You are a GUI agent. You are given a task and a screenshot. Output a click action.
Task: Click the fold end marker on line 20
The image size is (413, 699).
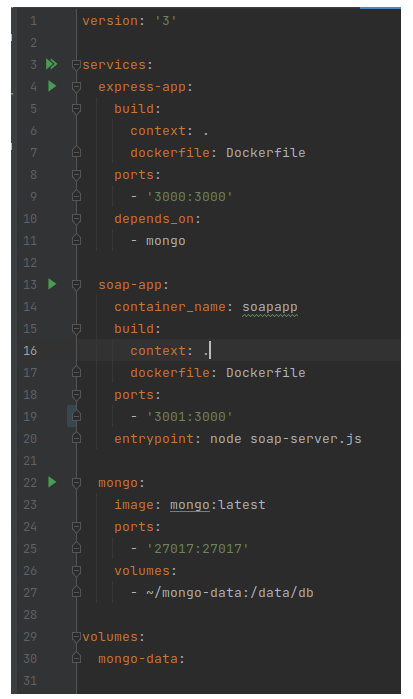[x=76, y=439]
